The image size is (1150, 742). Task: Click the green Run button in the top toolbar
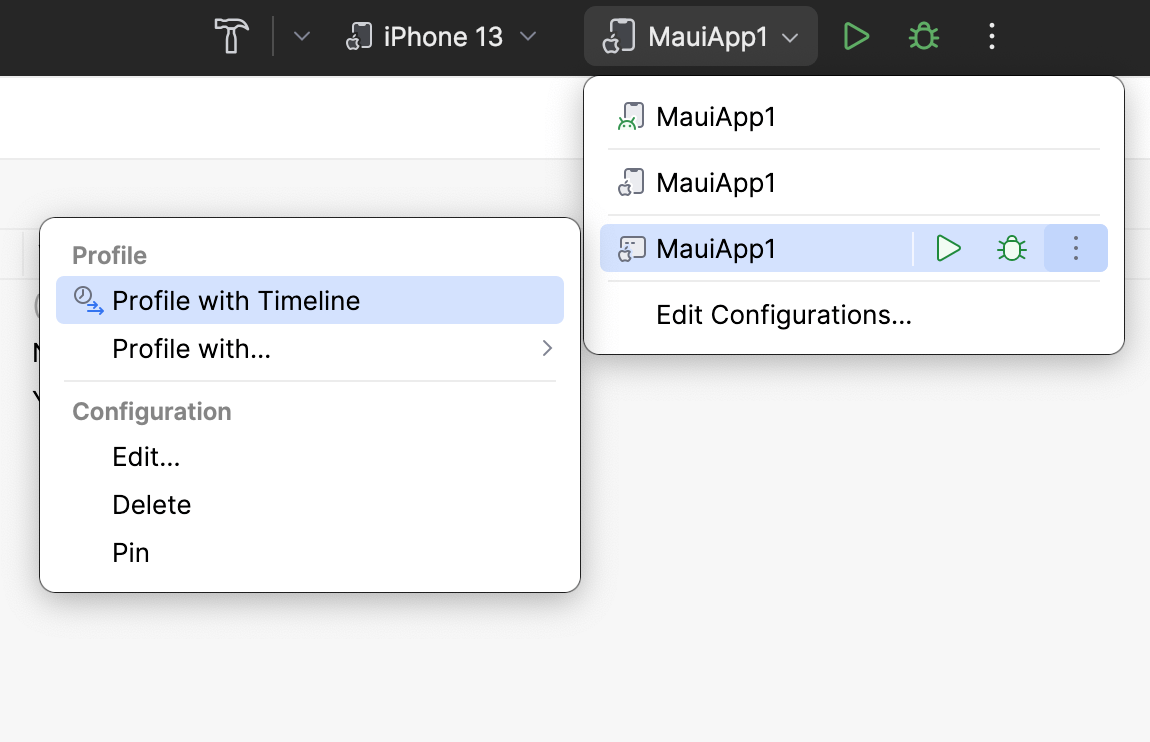point(856,38)
